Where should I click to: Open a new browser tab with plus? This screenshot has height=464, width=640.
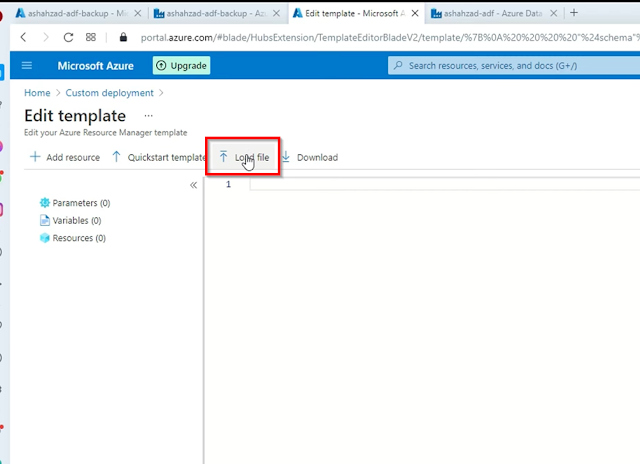click(574, 13)
